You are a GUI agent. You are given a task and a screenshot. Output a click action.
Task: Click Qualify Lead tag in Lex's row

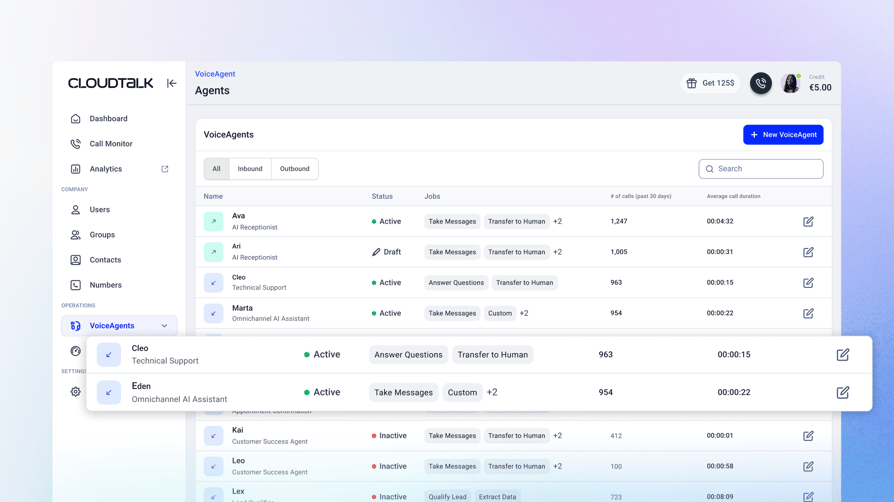448,497
